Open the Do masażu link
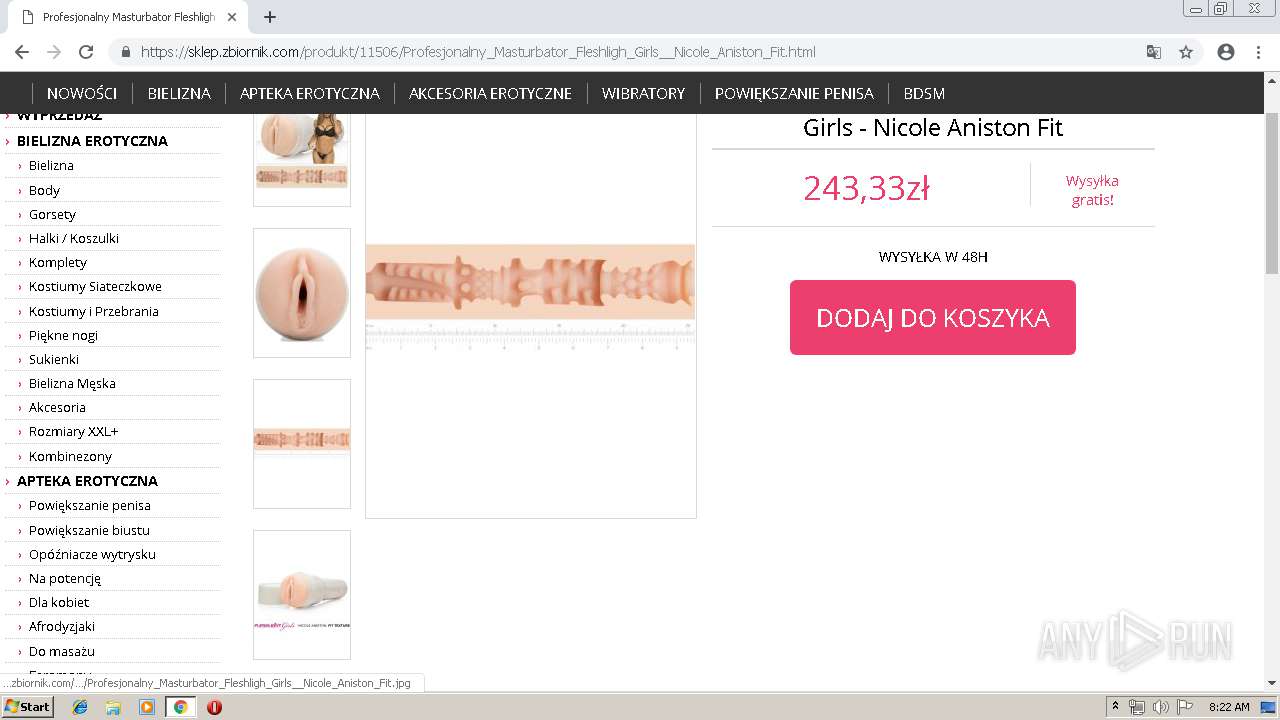 [x=62, y=651]
